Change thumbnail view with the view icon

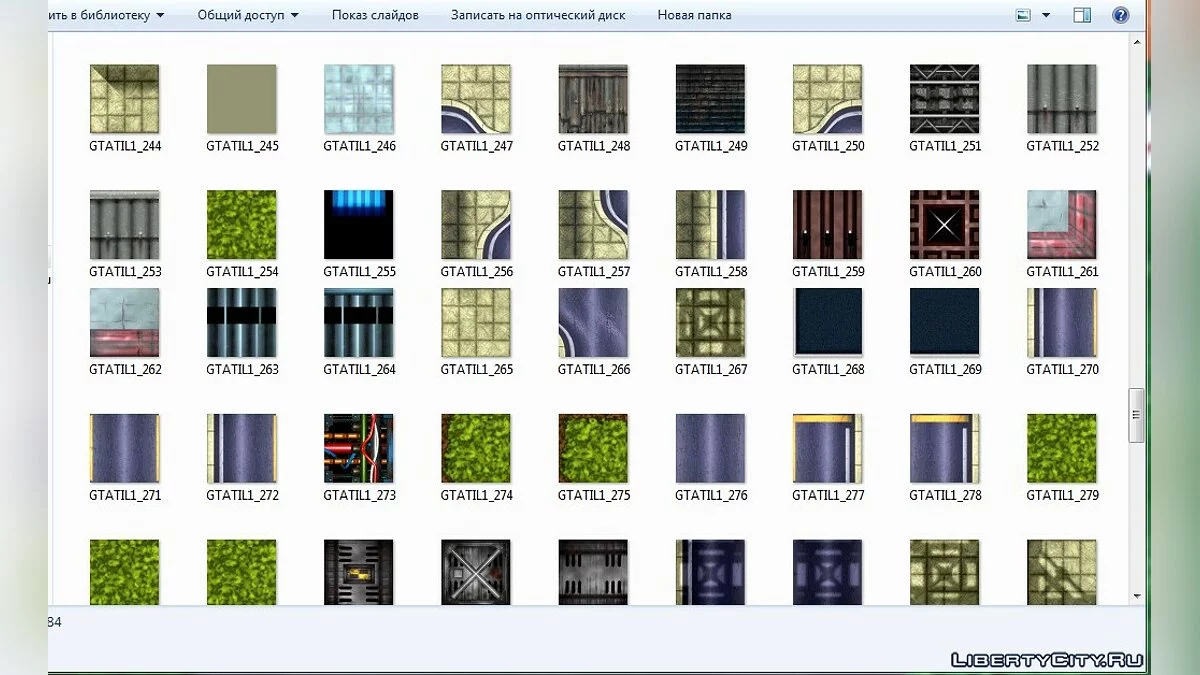coord(1023,15)
